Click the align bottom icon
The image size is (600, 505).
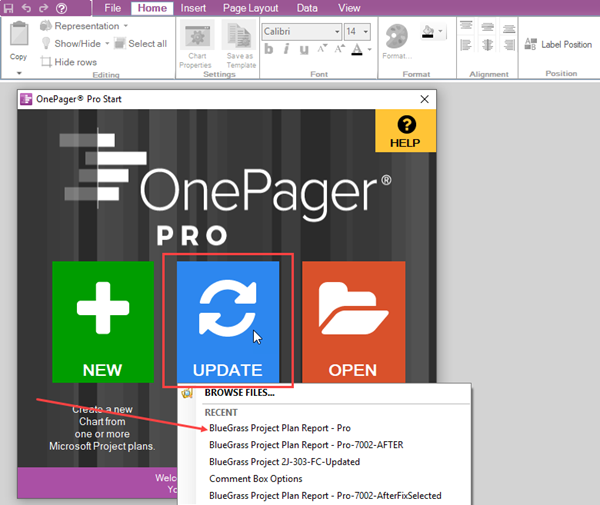[x=509, y=28]
